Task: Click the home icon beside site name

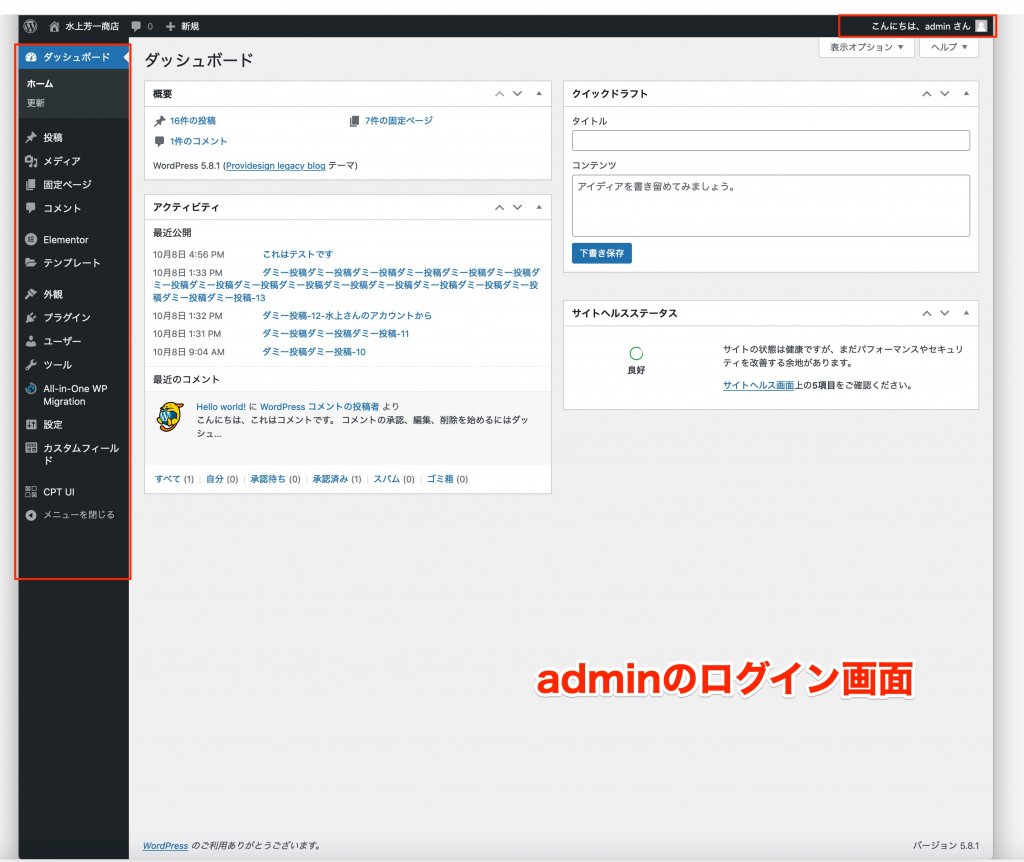Action: click(x=54, y=26)
